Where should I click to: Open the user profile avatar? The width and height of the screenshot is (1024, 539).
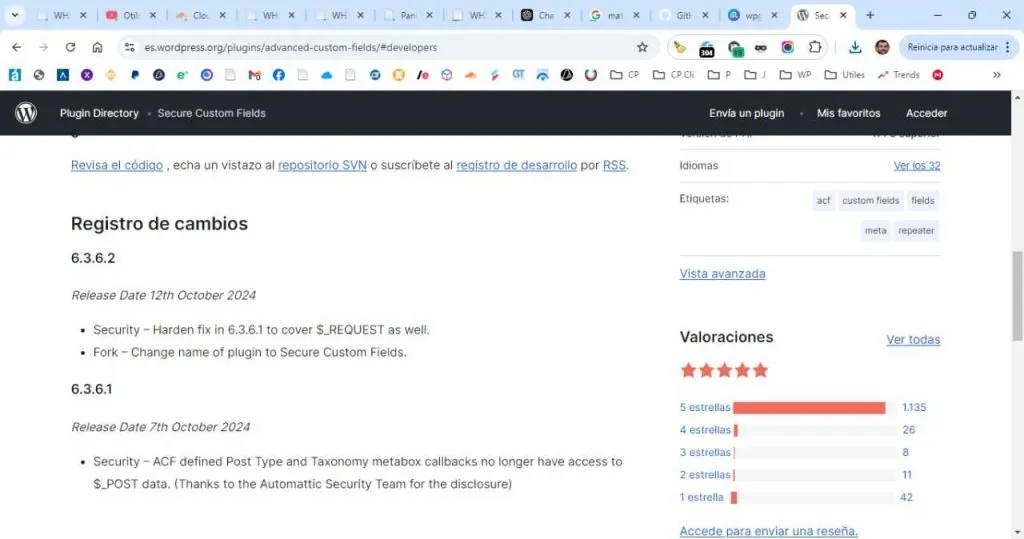(882, 47)
